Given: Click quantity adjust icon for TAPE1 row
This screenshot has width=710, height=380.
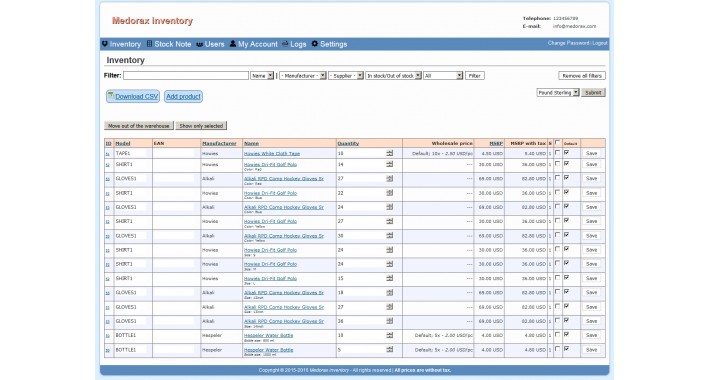Looking at the screenshot, I should pos(389,153).
